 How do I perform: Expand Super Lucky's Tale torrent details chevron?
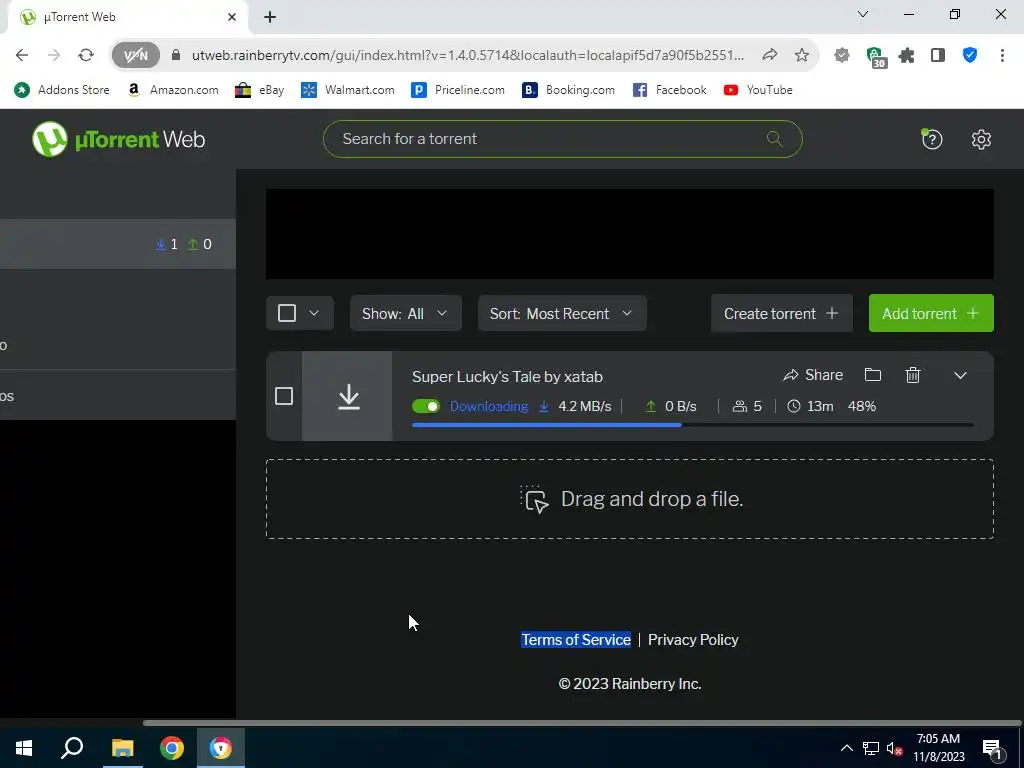click(960, 376)
